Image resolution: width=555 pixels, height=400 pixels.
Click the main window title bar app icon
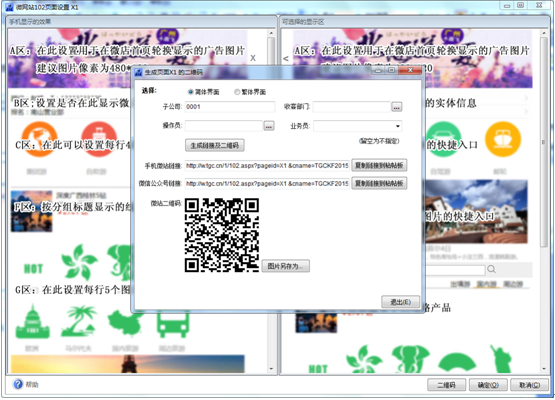[x=9, y=7]
